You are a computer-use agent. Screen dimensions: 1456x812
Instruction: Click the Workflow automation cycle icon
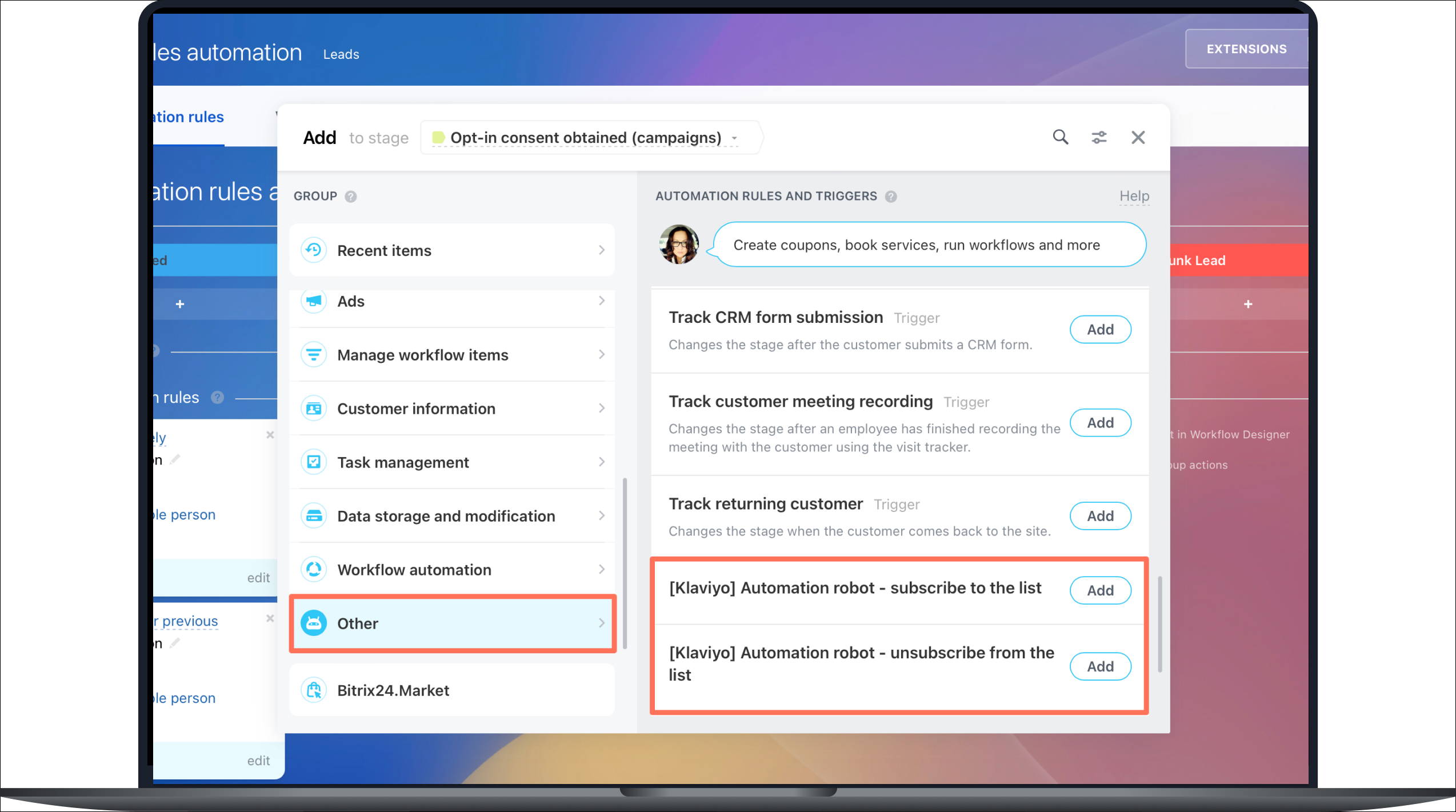(314, 569)
